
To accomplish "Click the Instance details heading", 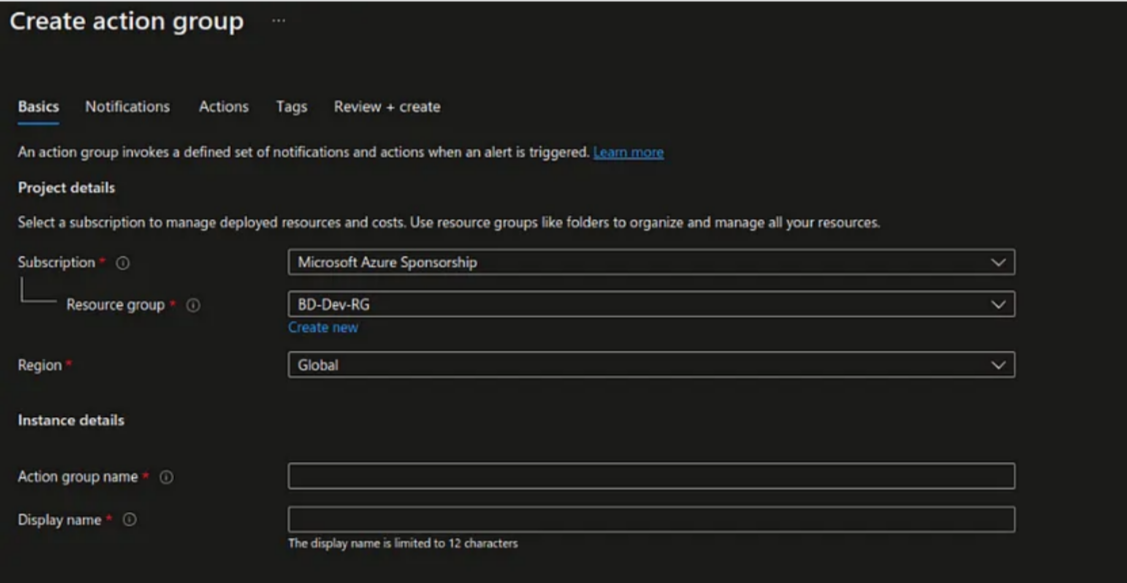I will 71,420.
